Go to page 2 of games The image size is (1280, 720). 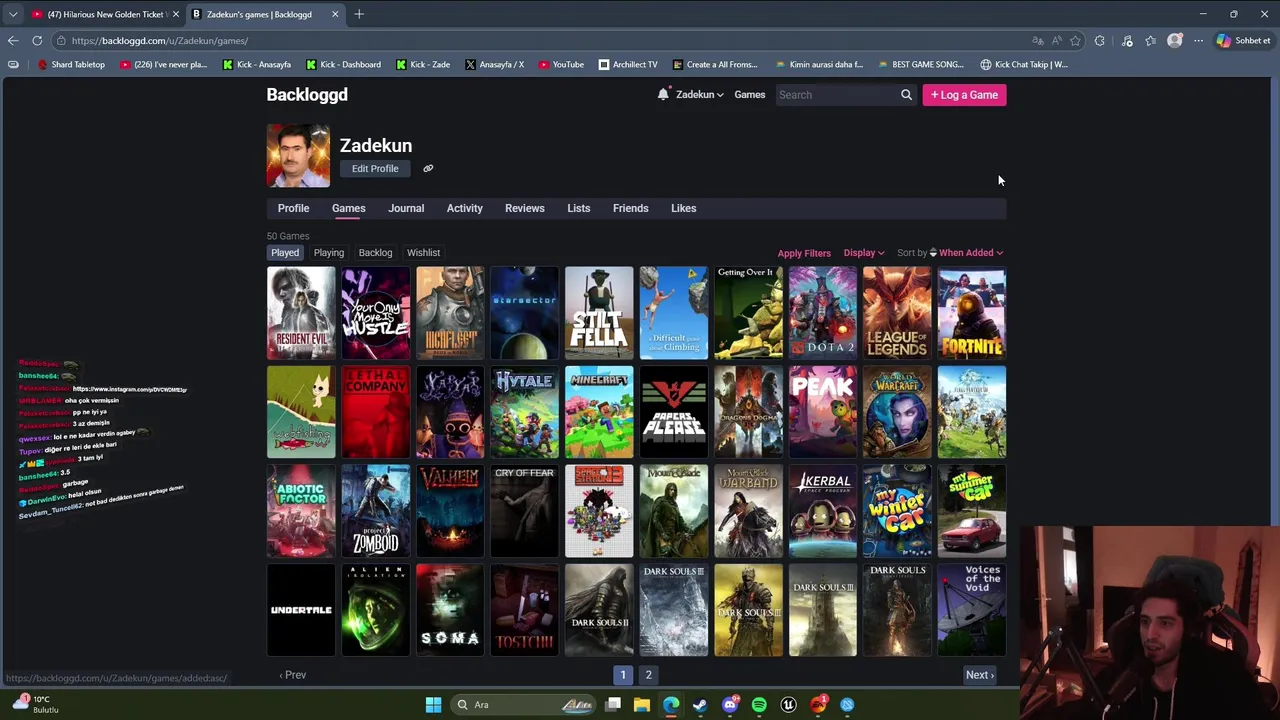[x=648, y=675]
